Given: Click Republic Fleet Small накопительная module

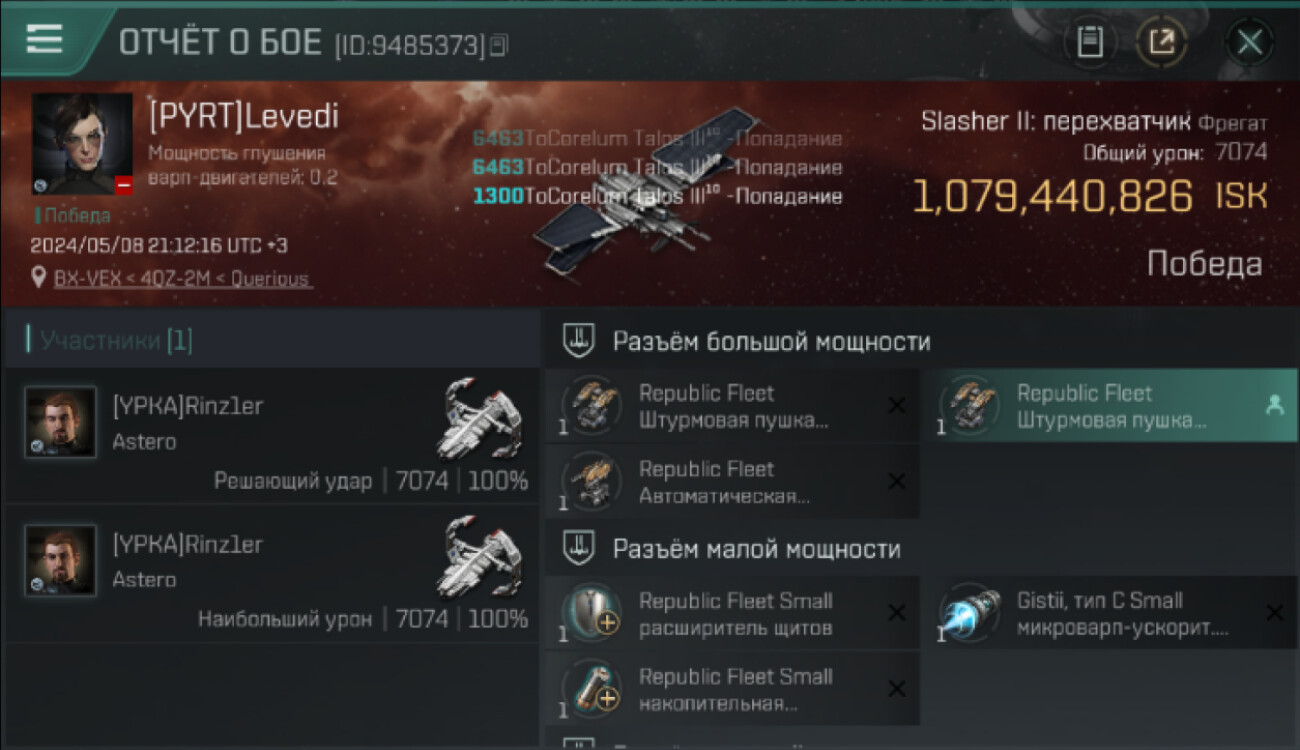Looking at the screenshot, I should 732,689.
